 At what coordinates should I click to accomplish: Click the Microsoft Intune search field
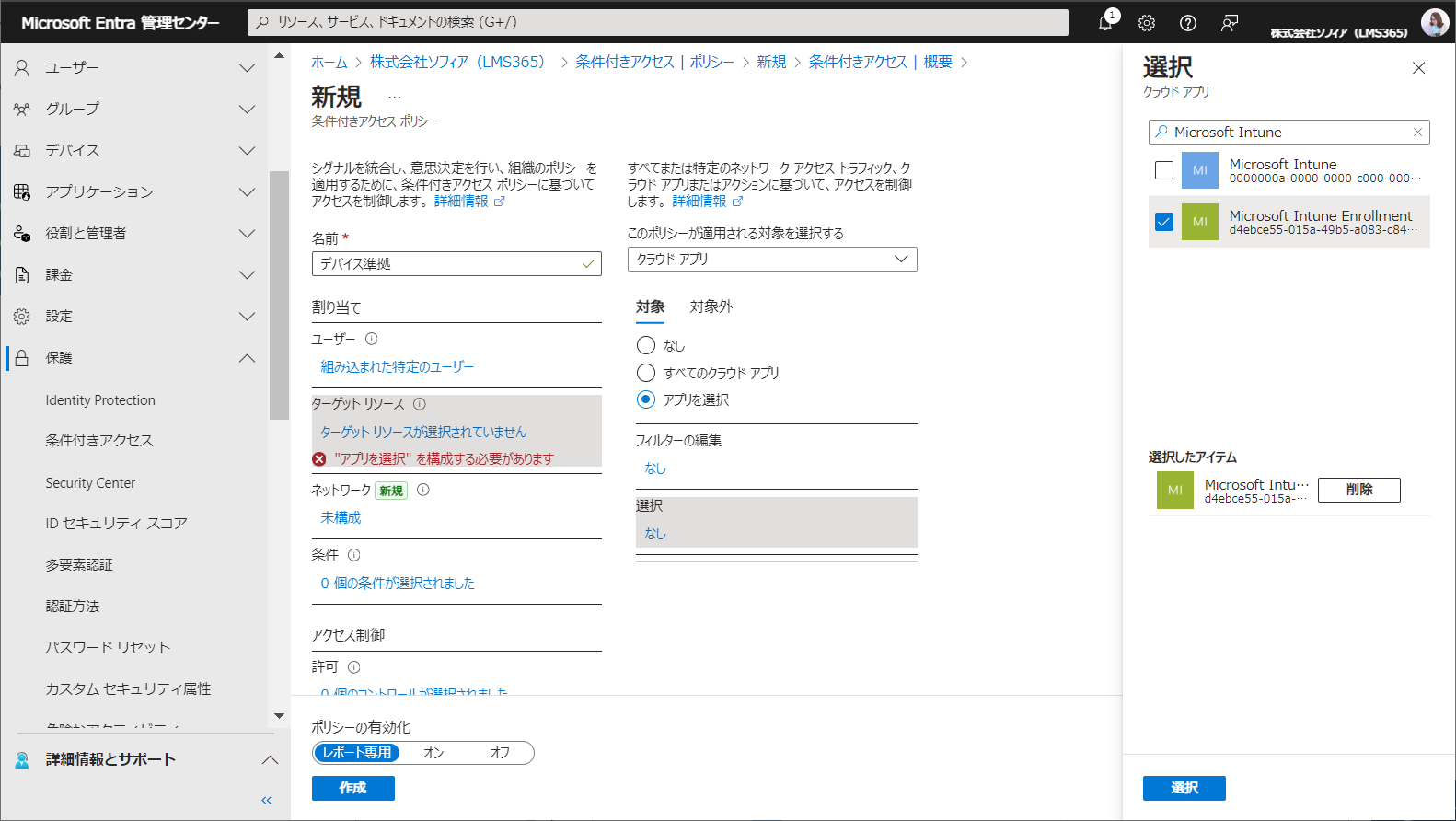(1288, 133)
